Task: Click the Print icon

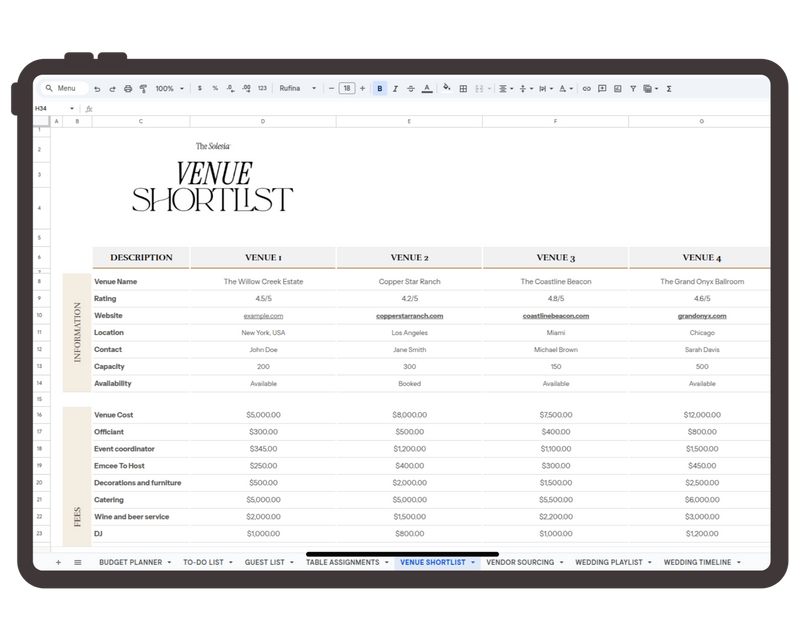Action: click(x=127, y=88)
